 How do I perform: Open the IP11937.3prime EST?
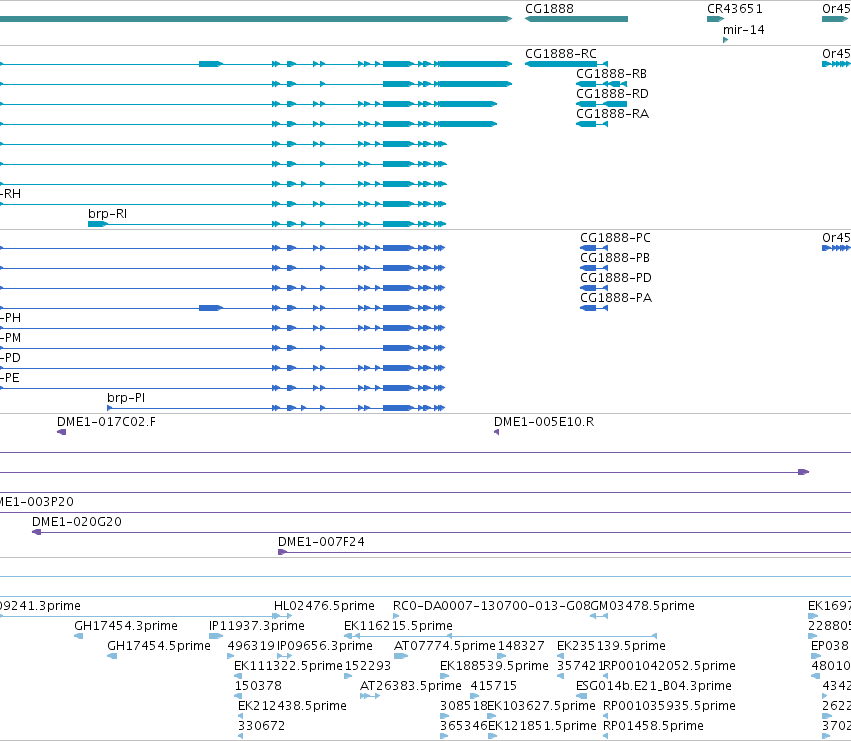216,636
